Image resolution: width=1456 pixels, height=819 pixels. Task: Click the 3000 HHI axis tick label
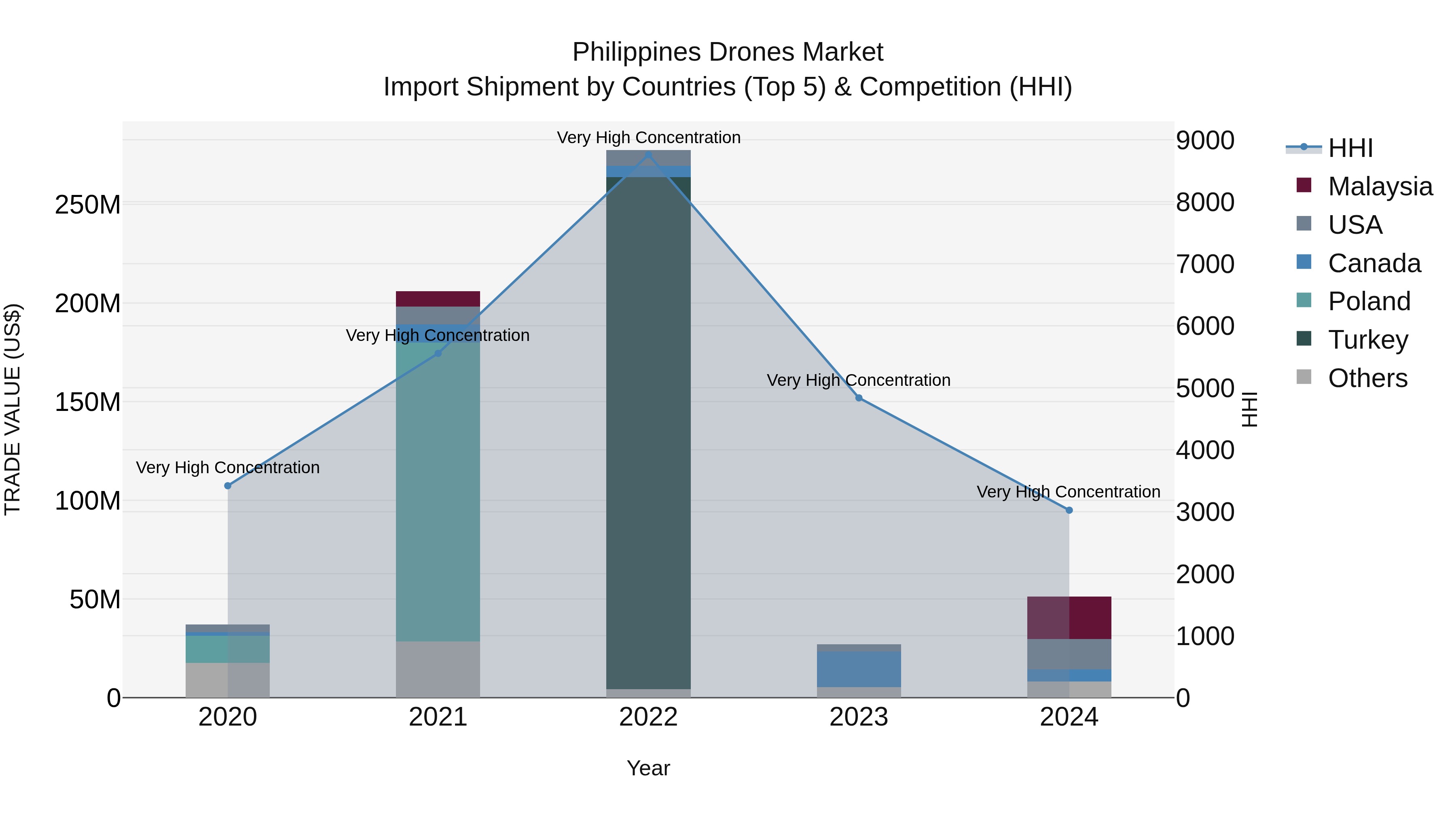tap(1205, 512)
